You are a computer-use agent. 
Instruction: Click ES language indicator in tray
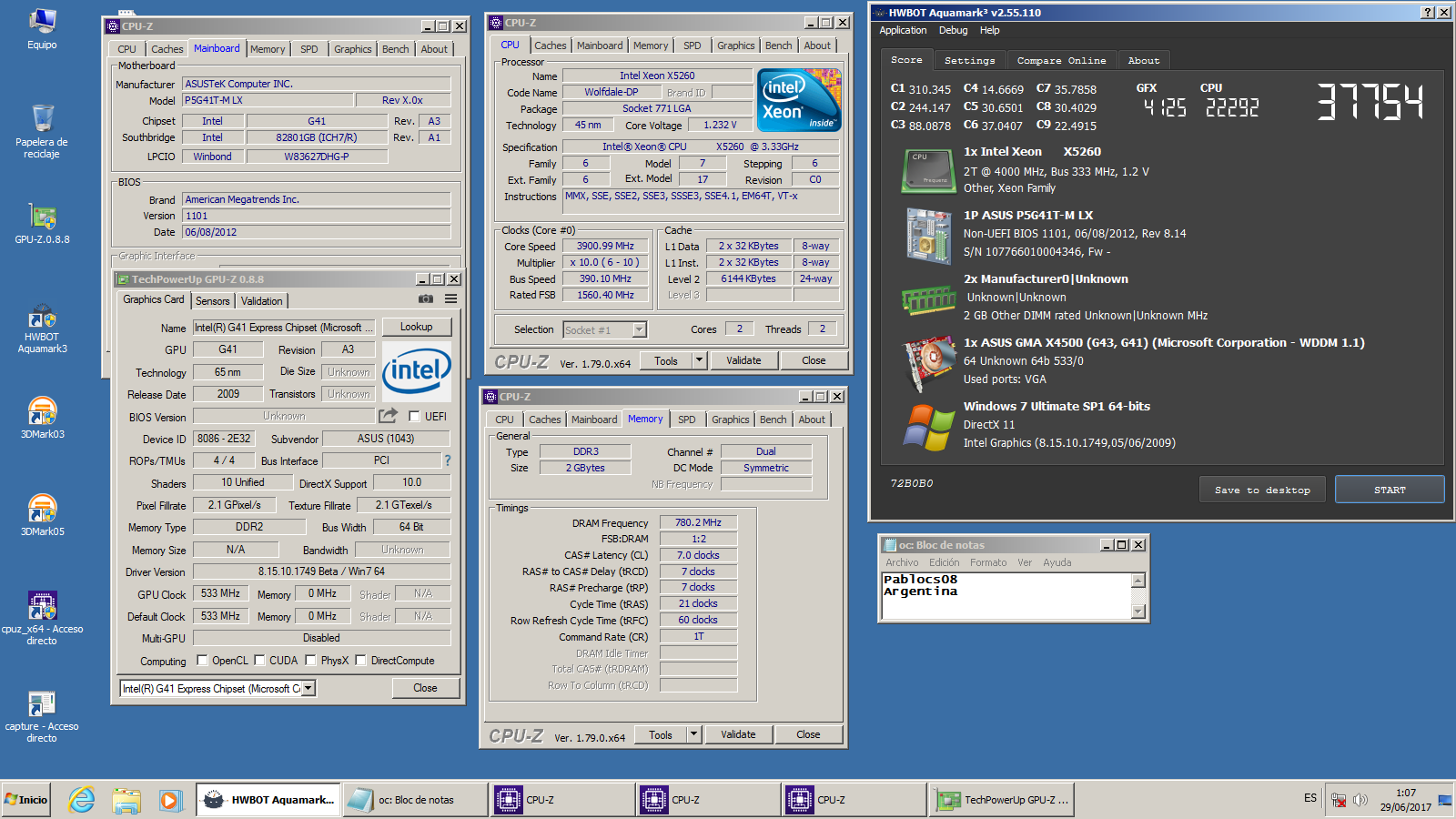tap(1309, 798)
